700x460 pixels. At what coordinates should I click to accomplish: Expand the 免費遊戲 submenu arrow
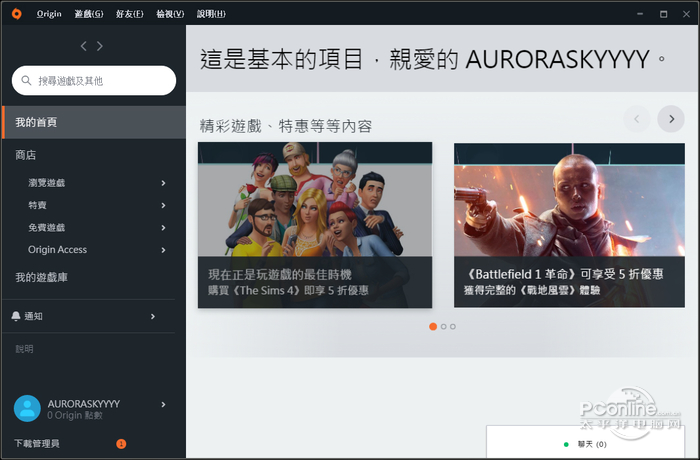(x=163, y=228)
